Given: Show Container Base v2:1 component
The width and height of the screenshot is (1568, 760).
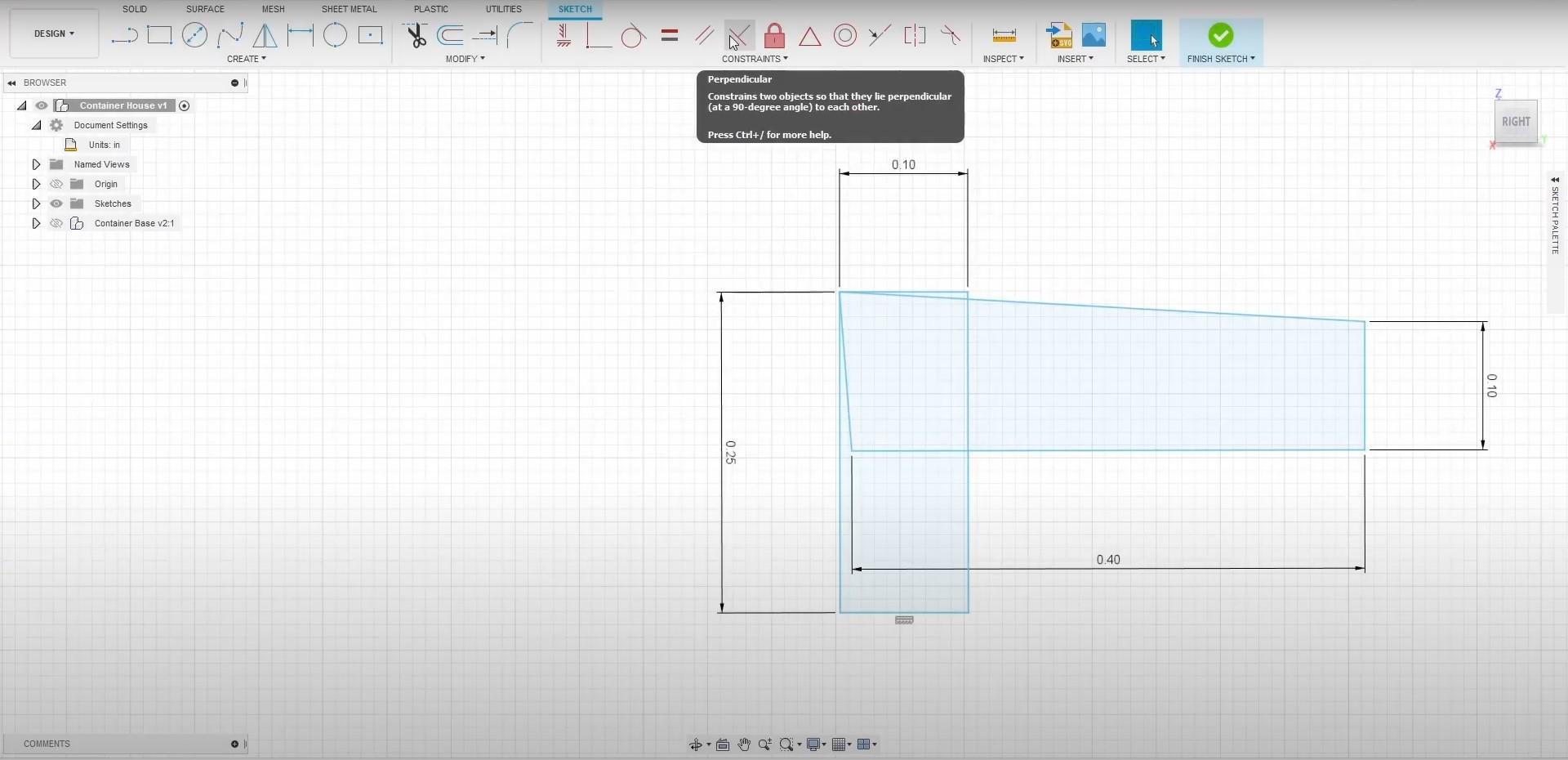Looking at the screenshot, I should (56, 223).
